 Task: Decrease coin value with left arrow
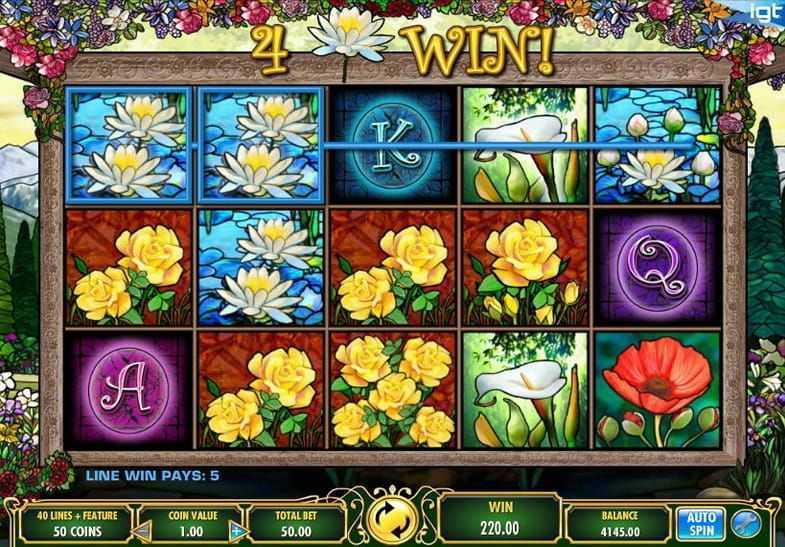tap(143, 530)
